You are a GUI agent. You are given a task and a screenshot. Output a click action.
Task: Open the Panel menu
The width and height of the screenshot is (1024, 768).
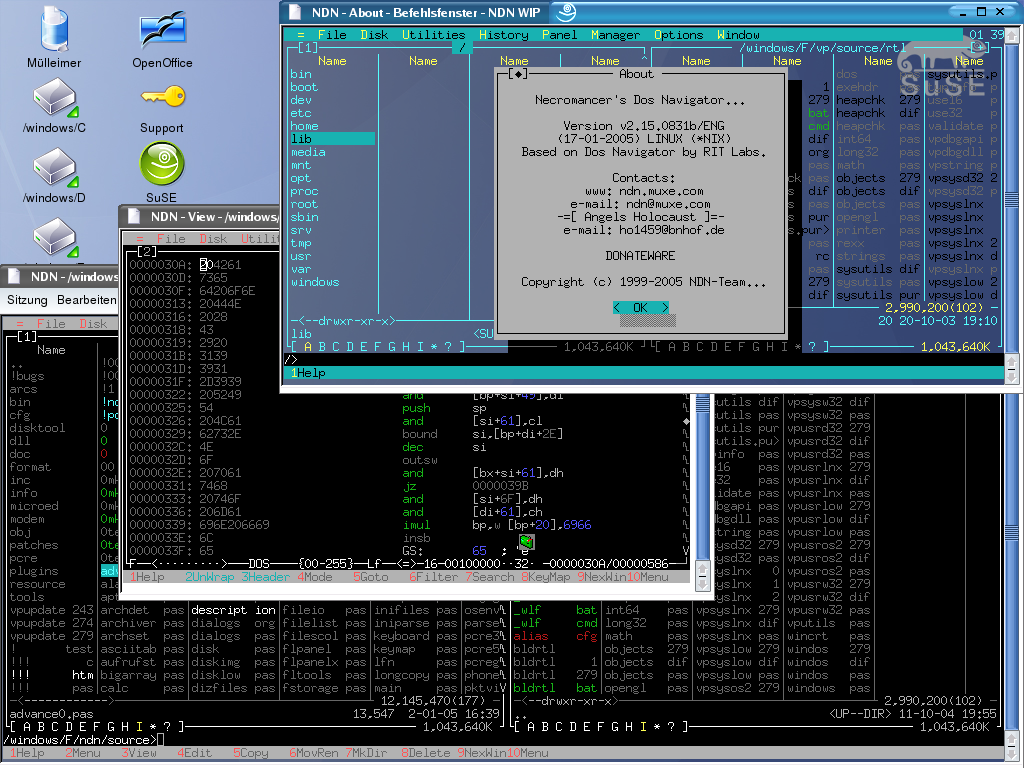click(560, 35)
